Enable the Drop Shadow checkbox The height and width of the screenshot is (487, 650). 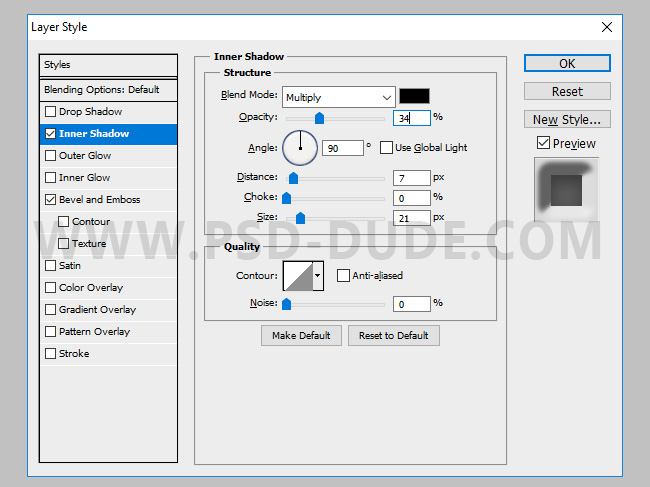tap(51, 111)
